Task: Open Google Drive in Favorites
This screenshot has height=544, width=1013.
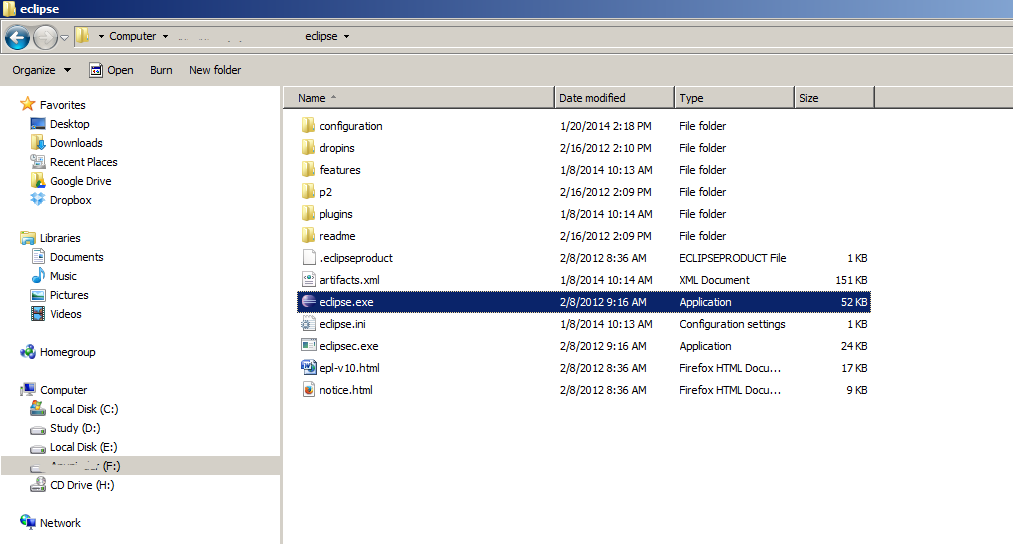Action: coord(81,181)
